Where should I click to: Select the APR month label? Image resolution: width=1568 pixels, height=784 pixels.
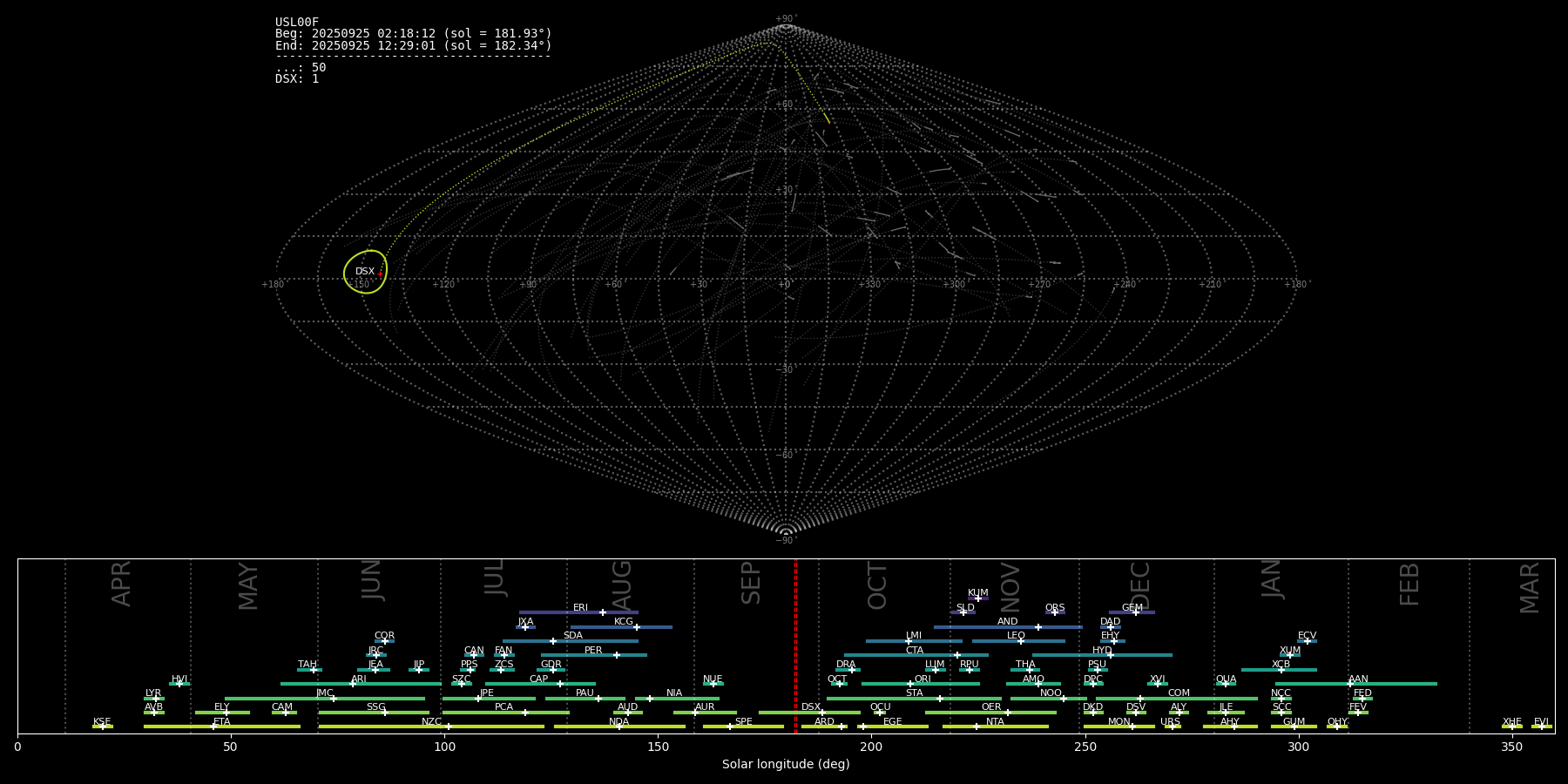click(x=121, y=584)
